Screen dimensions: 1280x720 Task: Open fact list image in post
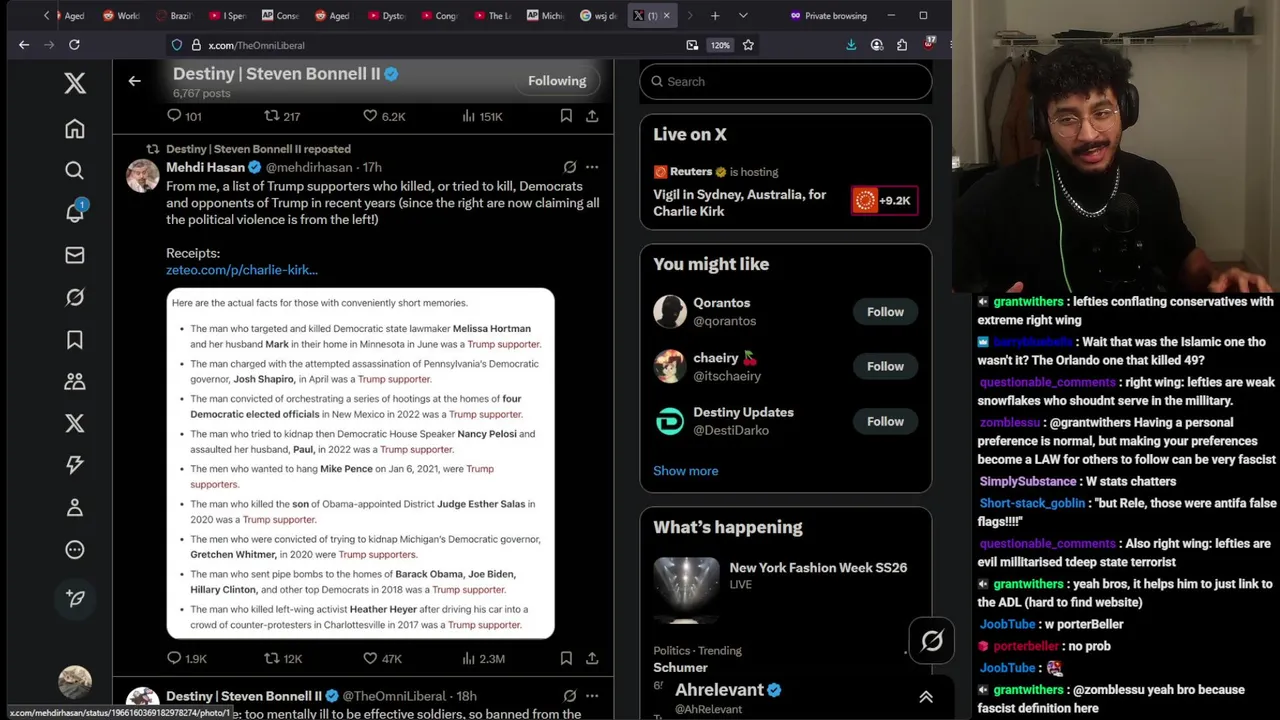click(360, 463)
